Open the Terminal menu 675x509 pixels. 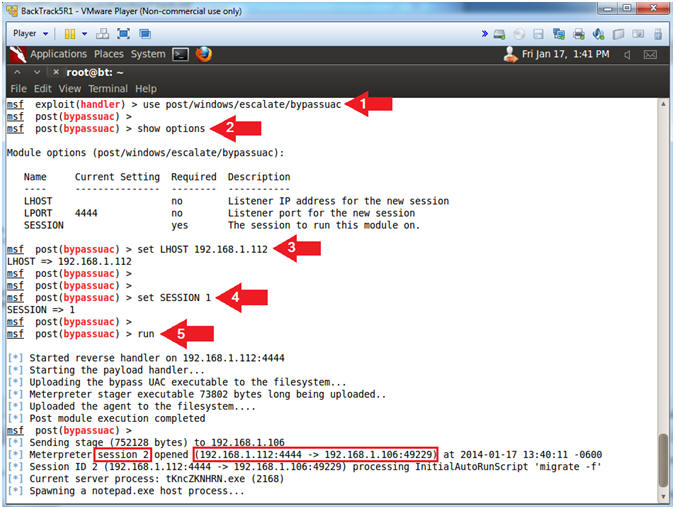[108, 89]
